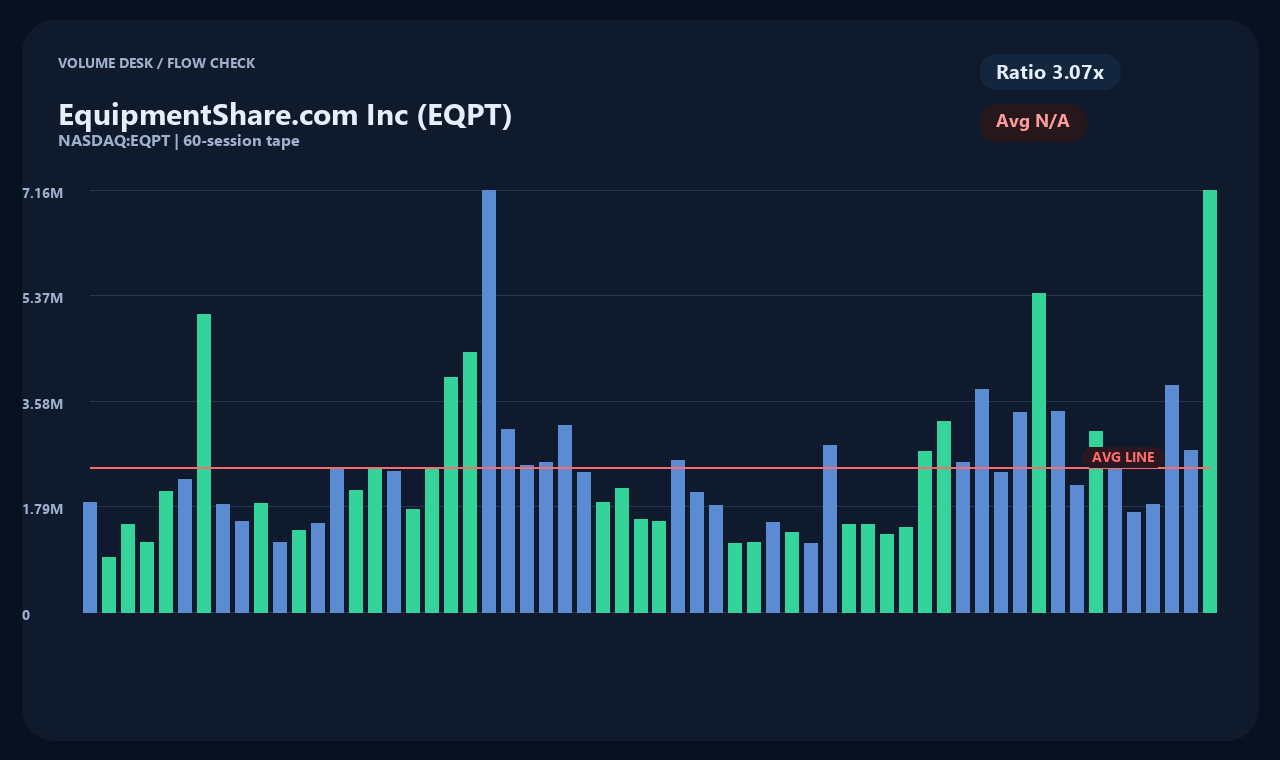Select the EquipmentShare.com Inc (EQPT) title
Screen dimensions: 1280x760
(285, 115)
